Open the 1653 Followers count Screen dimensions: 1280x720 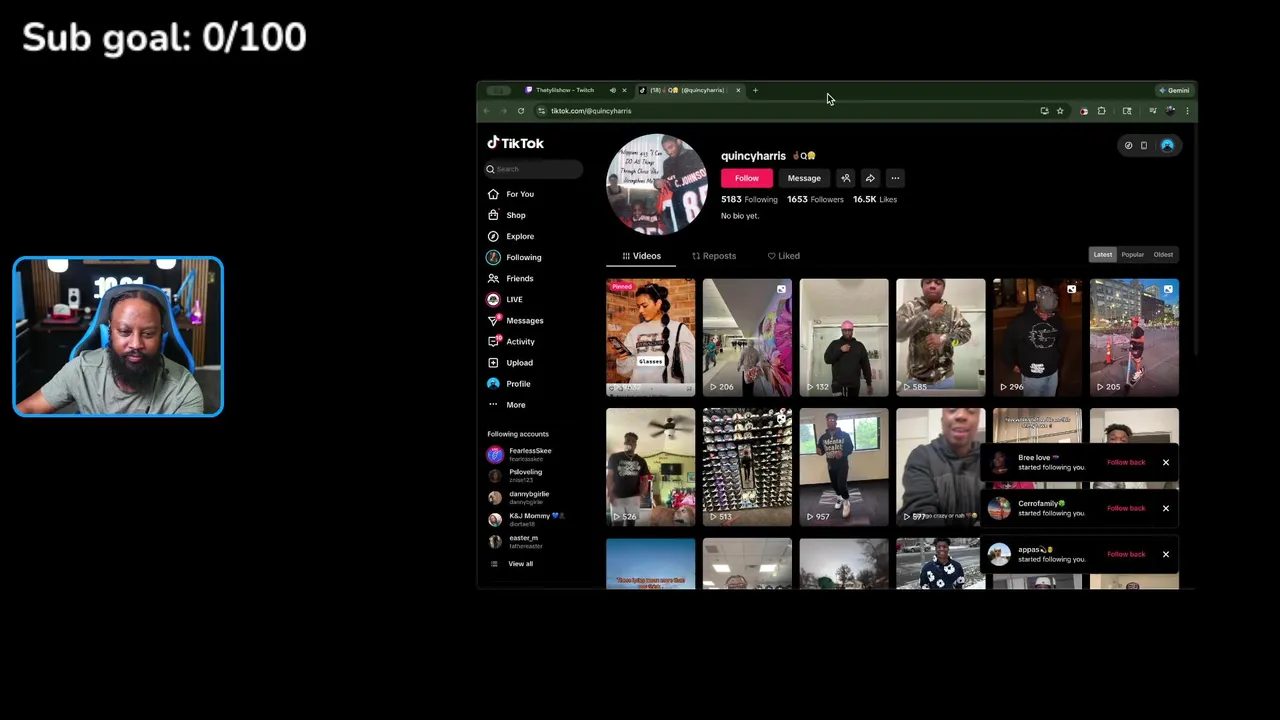point(815,199)
